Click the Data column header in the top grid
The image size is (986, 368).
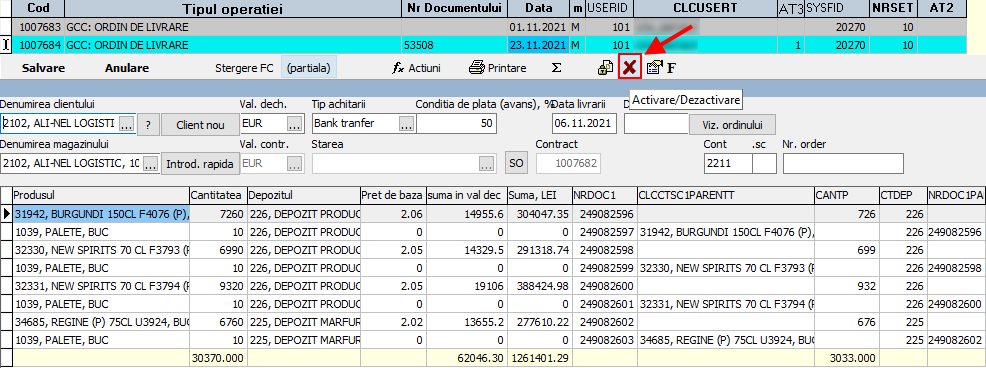(x=538, y=9)
